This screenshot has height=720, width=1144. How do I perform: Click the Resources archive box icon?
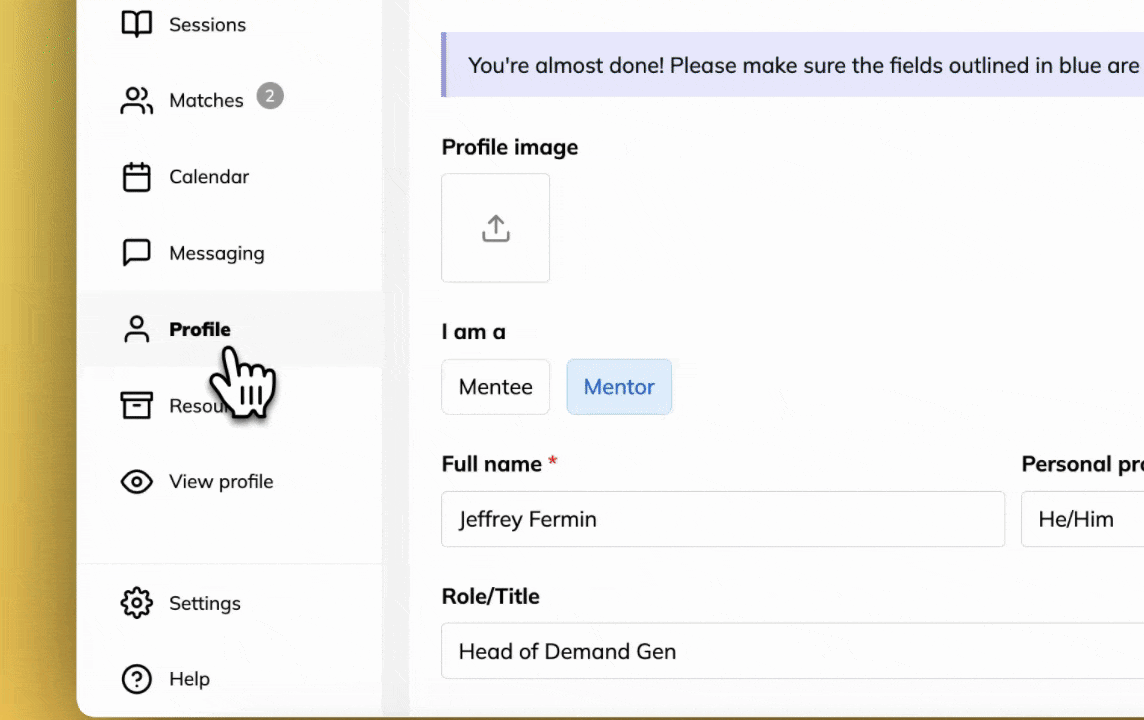tap(137, 405)
